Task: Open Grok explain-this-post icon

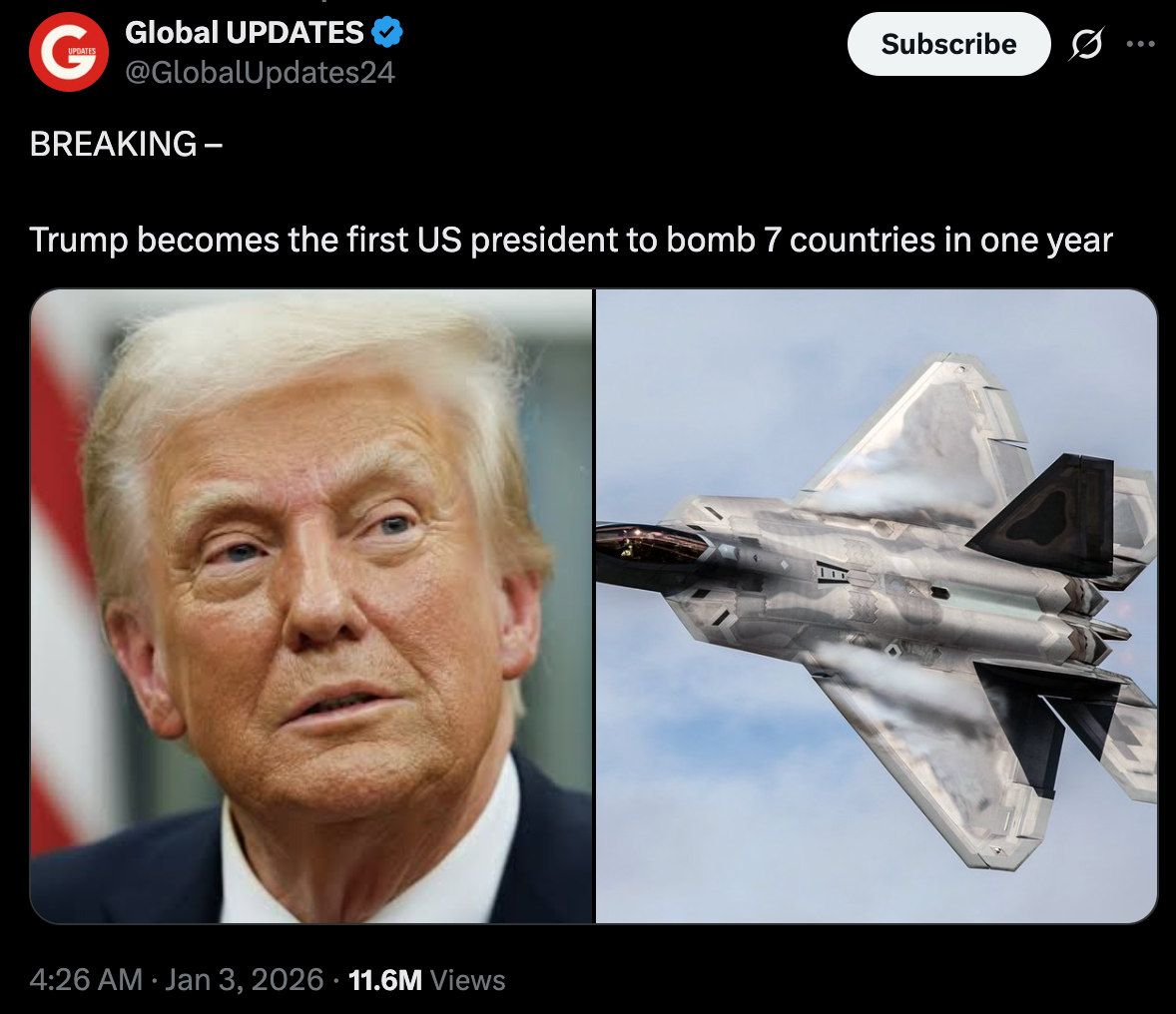Action: point(1087,44)
